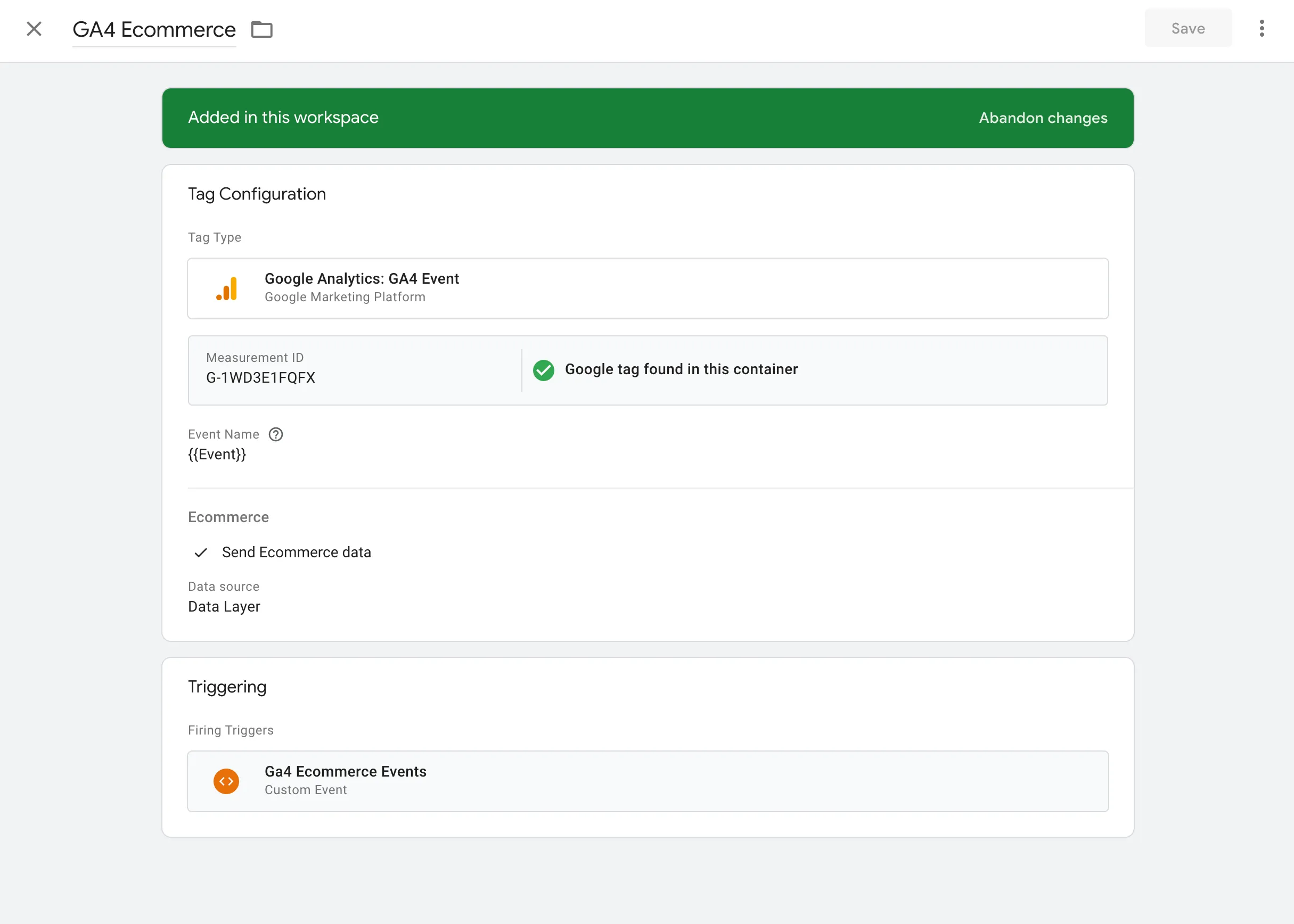The width and height of the screenshot is (1294, 924).
Task: Click the green checkmark tag-found icon
Action: click(x=544, y=370)
